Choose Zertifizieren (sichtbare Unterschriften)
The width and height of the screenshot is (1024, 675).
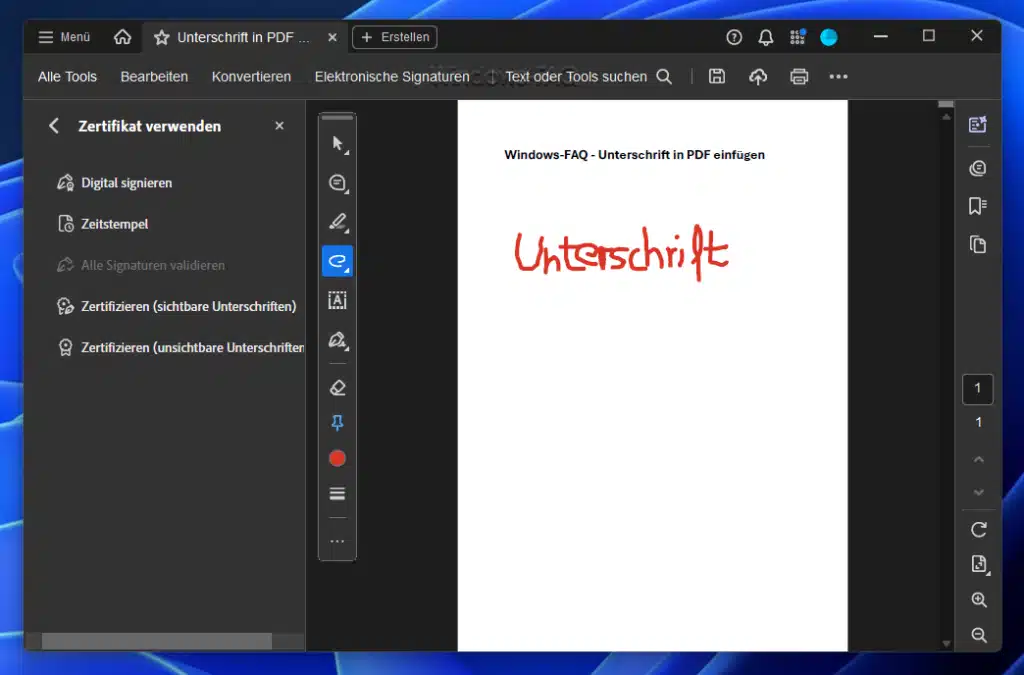(176, 306)
